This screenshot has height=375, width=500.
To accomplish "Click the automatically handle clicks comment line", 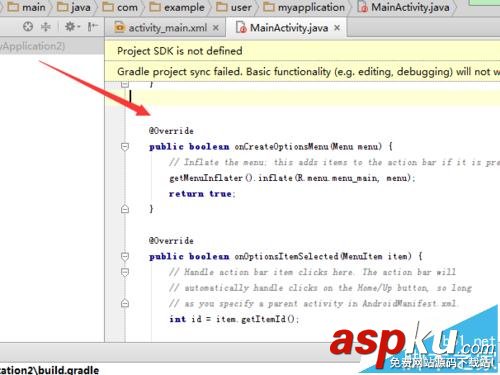I will coord(320,288).
